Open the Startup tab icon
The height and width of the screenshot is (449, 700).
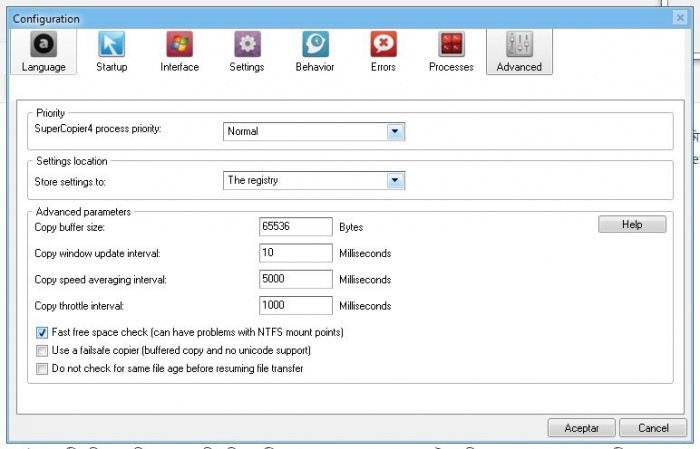[x=111, y=44]
